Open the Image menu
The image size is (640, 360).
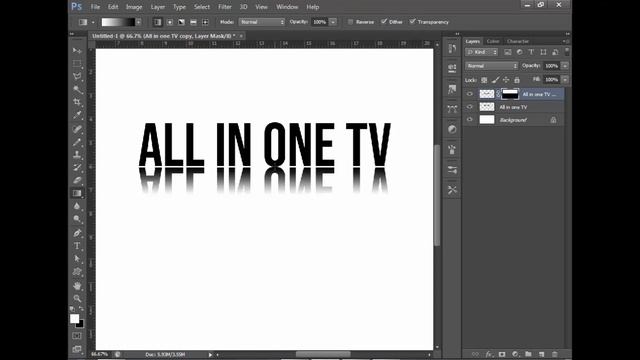(134, 7)
